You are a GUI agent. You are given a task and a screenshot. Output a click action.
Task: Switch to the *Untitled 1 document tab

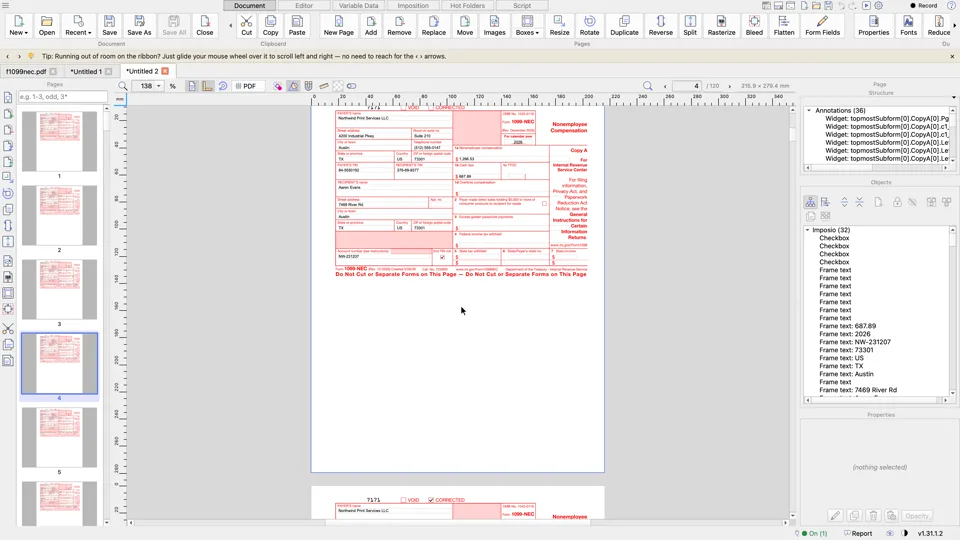click(x=86, y=72)
